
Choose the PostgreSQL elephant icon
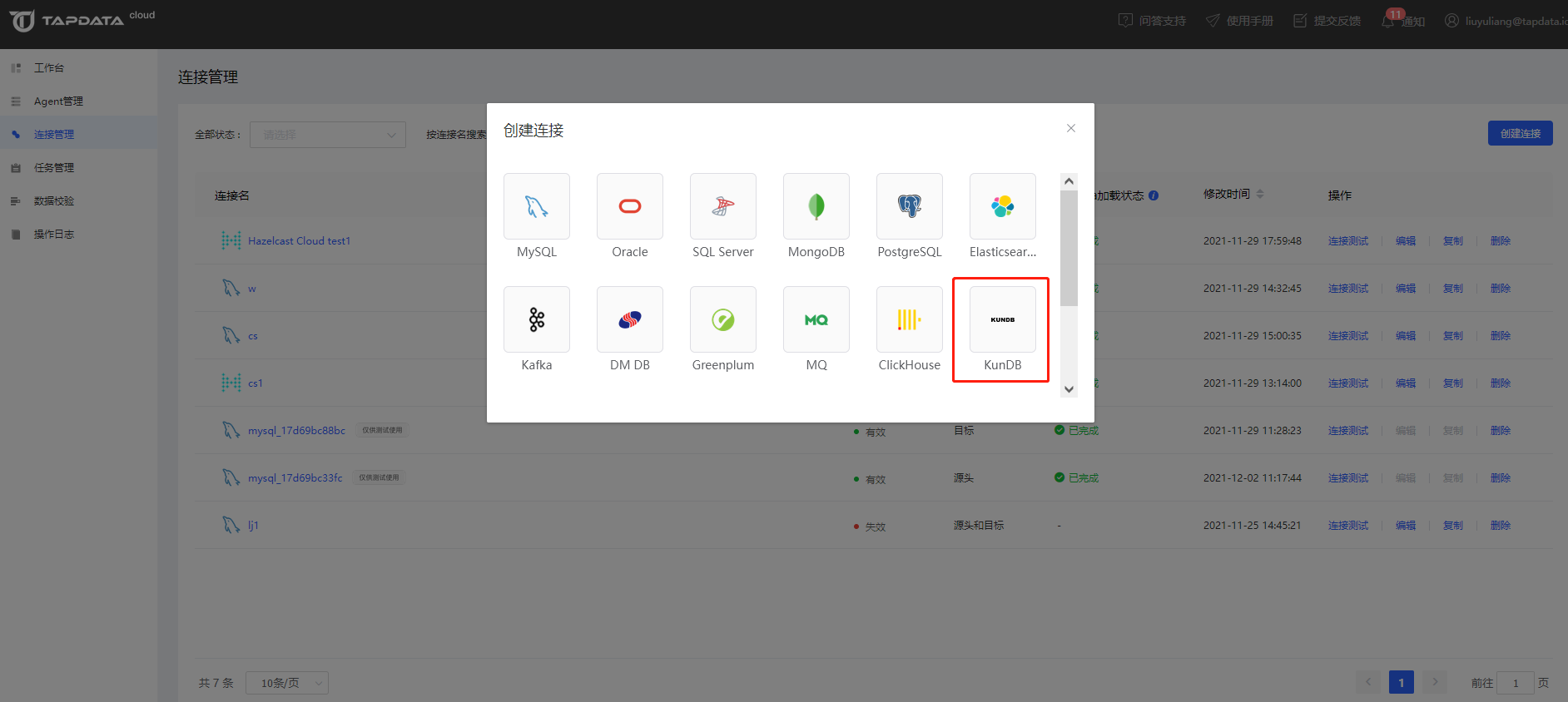[x=910, y=206]
